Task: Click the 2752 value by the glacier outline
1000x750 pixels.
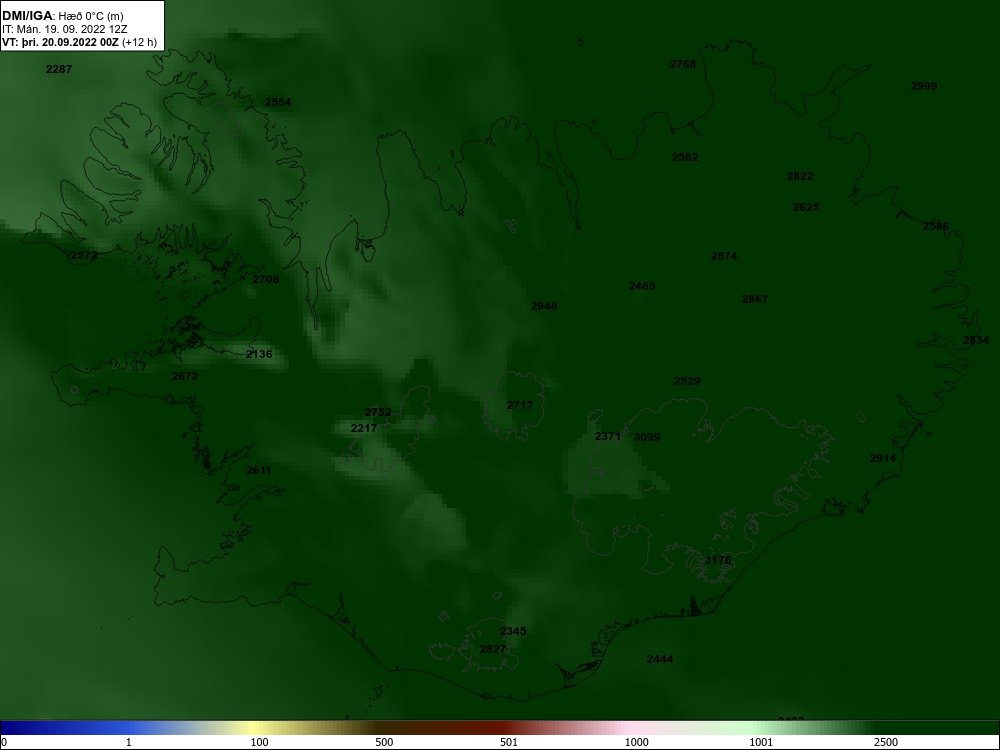Action: (x=378, y=412)
